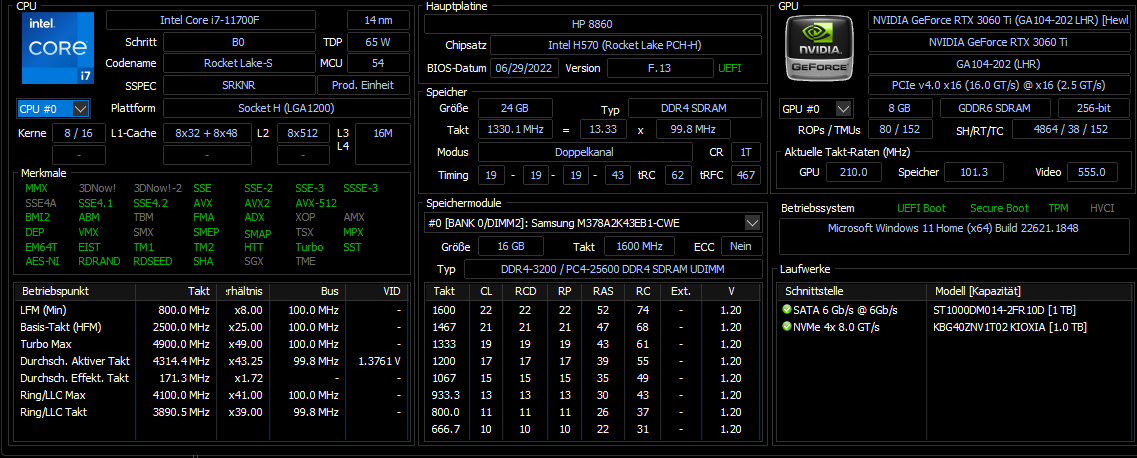
Task: Click the Turbo feature label
Action: [310, 246]
